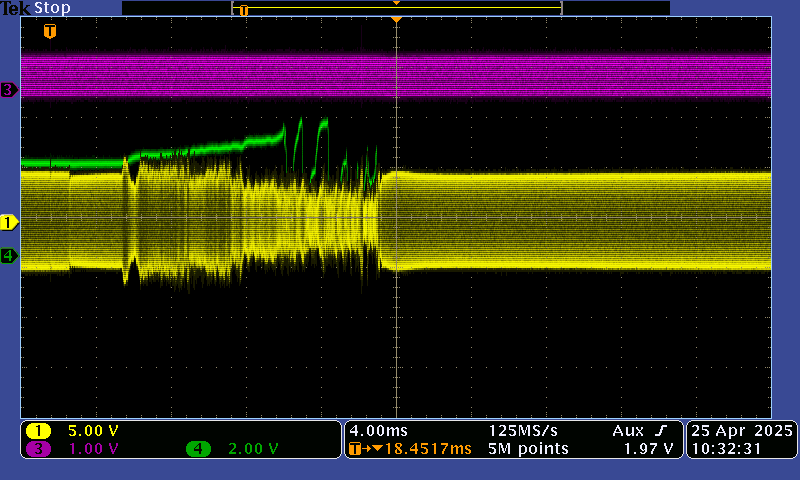Image resolution: width=800 pixels, height=480 pixels.
Task: Toggle the magenta channel 3 badge
Action: [38, 449]
